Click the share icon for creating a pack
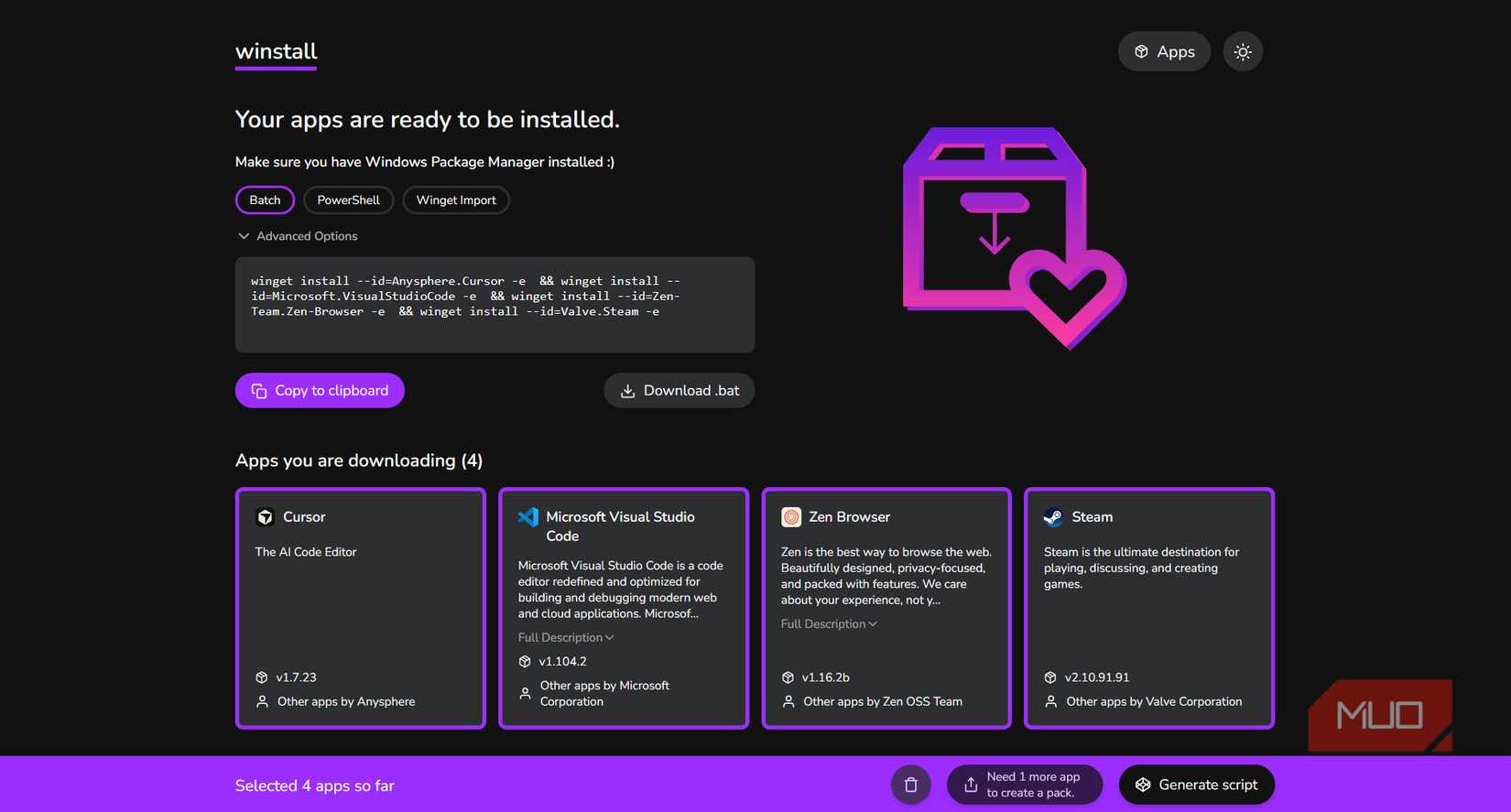 [x=971, y=785]
